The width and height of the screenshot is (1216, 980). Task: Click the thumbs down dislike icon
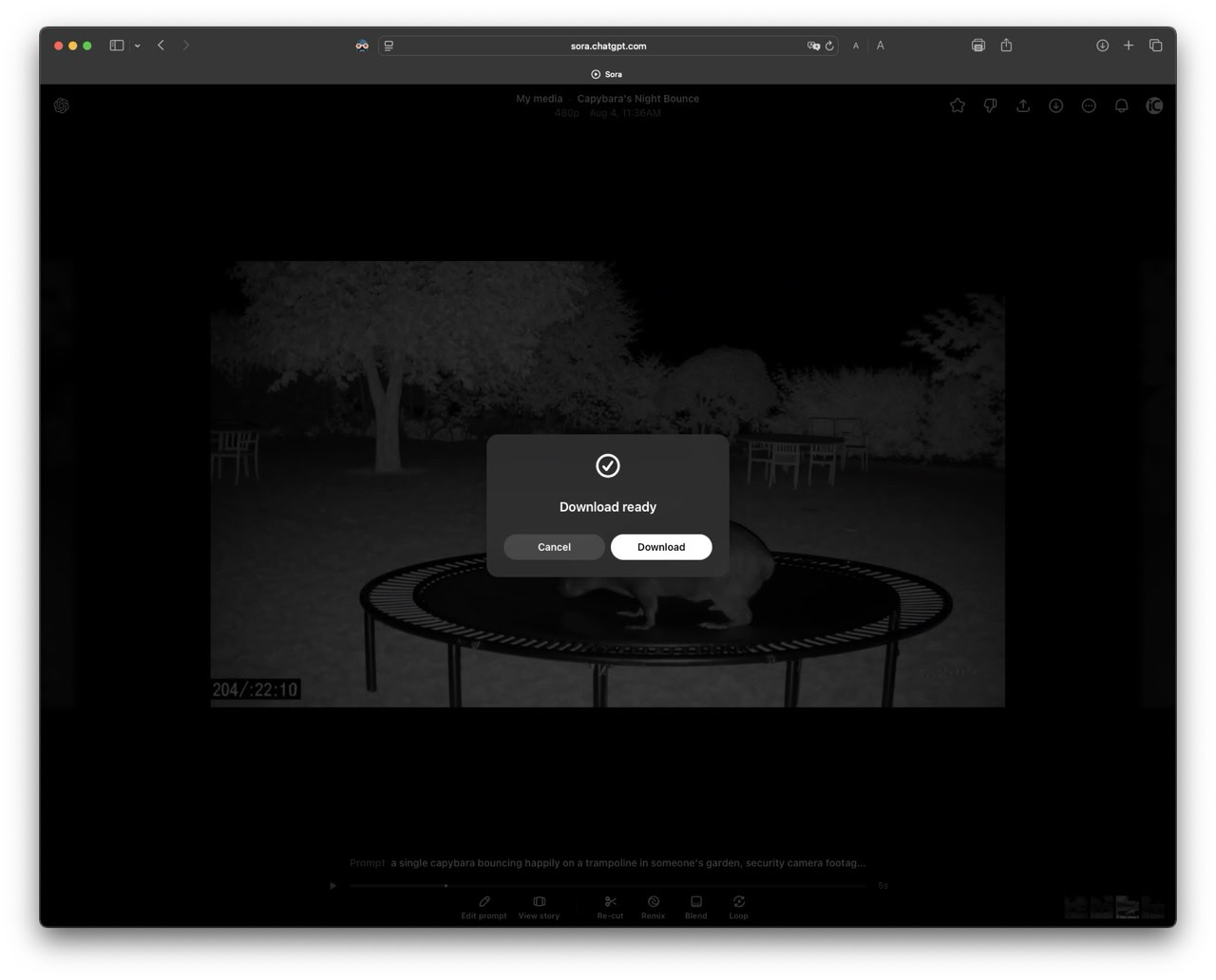(990, 105)
